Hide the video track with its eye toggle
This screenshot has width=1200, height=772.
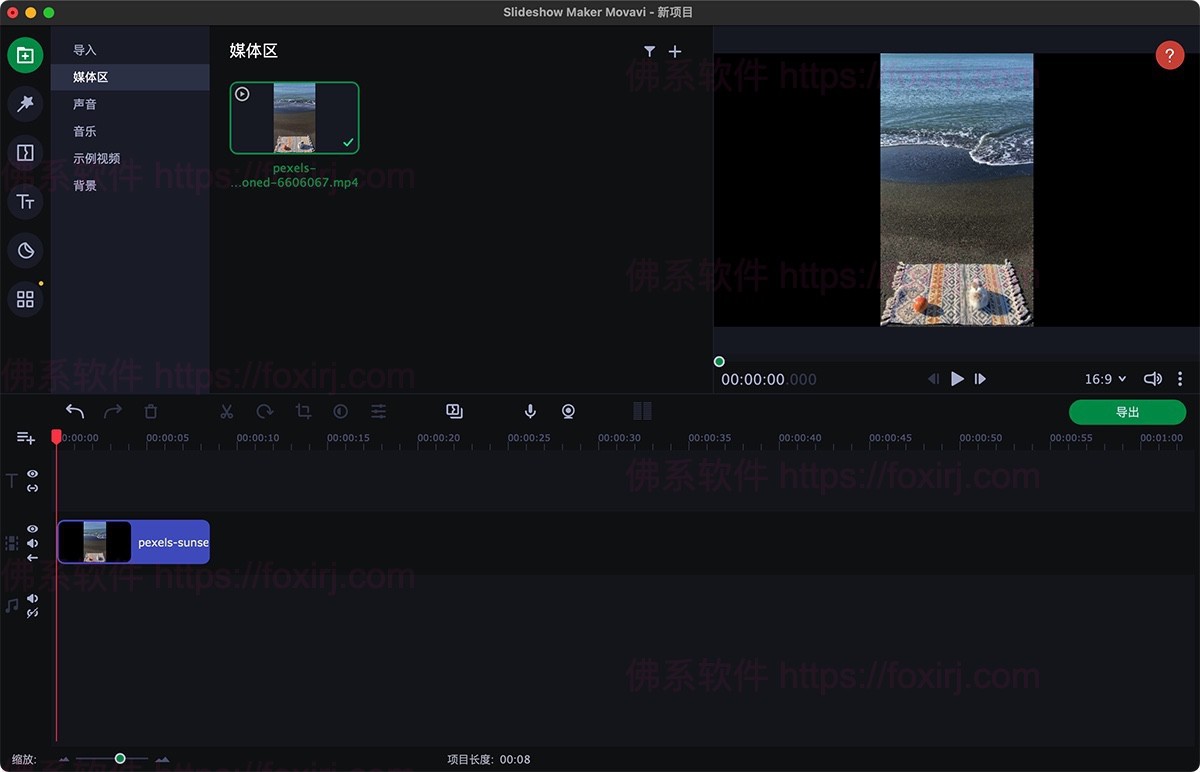pyautogui.click(x=32, y=528)
